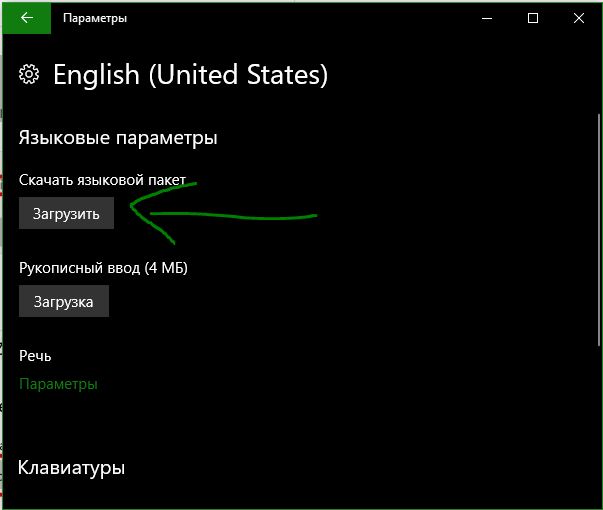
Task: Click the English (United States) page title
Action: [x=190, y=75]
